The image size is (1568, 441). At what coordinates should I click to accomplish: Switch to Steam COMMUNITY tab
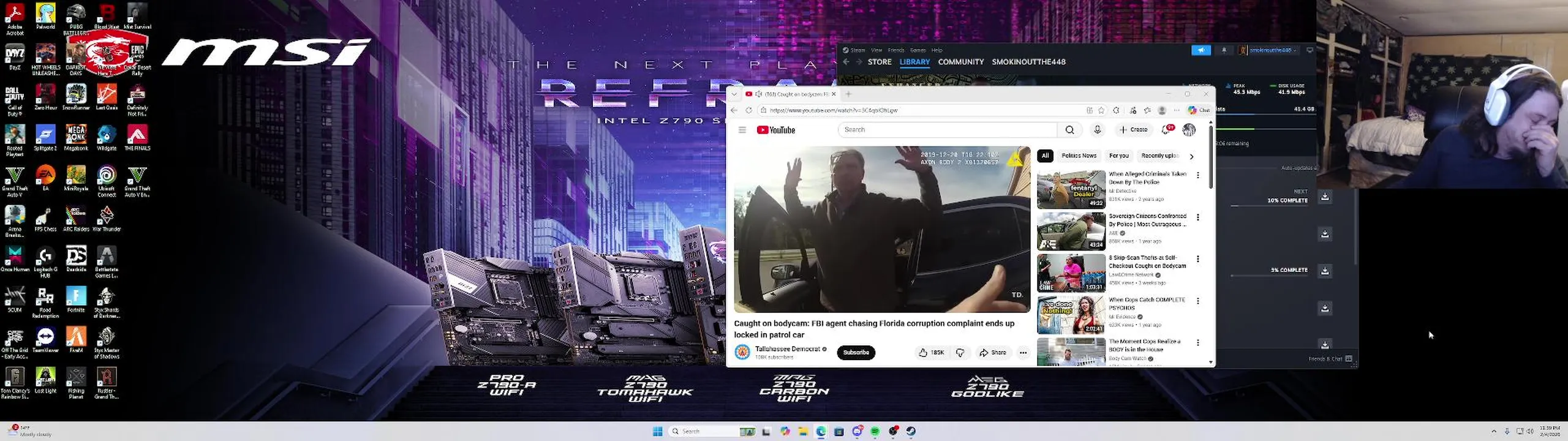[960, 62]
